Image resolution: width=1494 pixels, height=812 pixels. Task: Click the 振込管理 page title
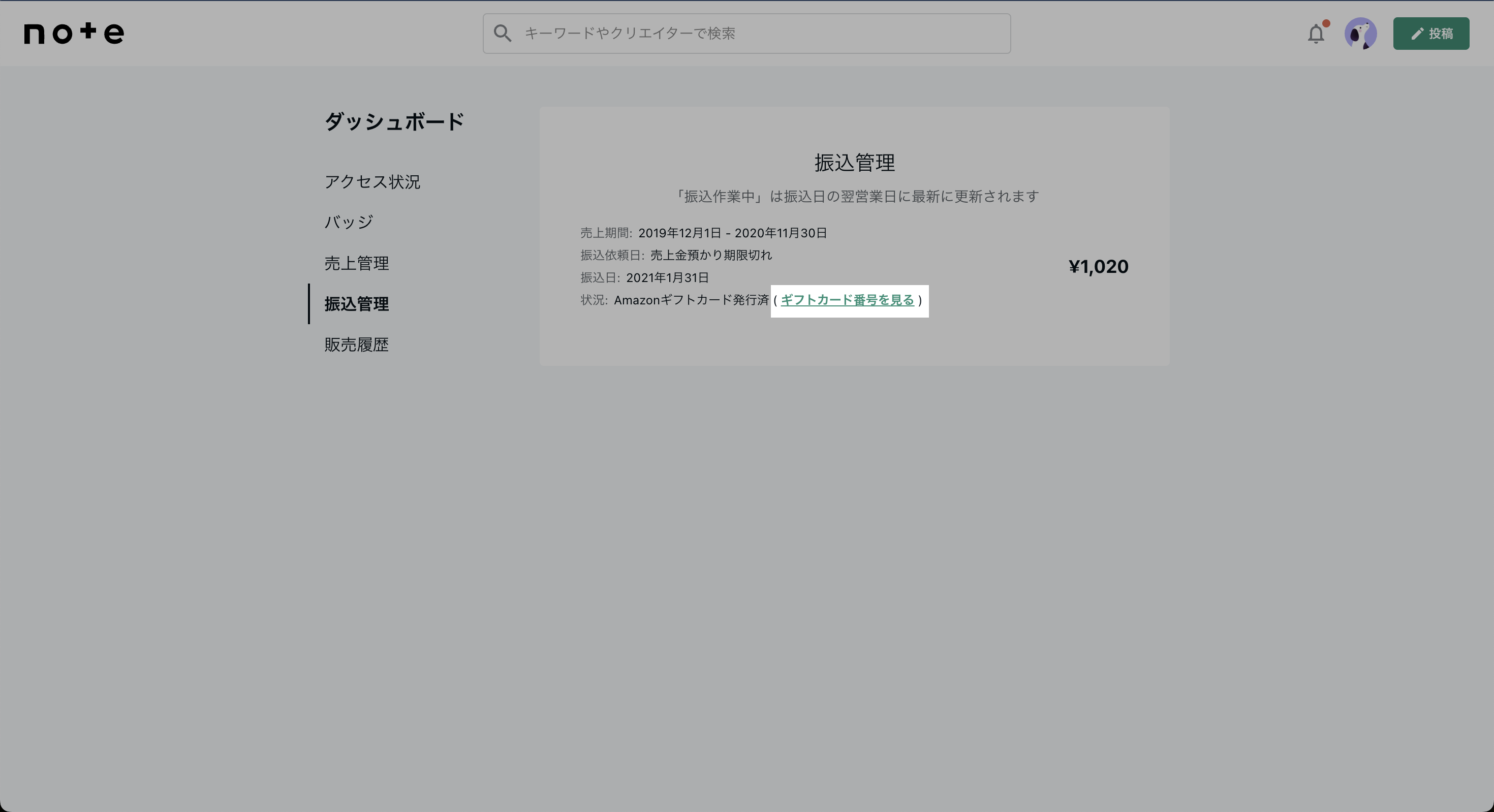854,163
